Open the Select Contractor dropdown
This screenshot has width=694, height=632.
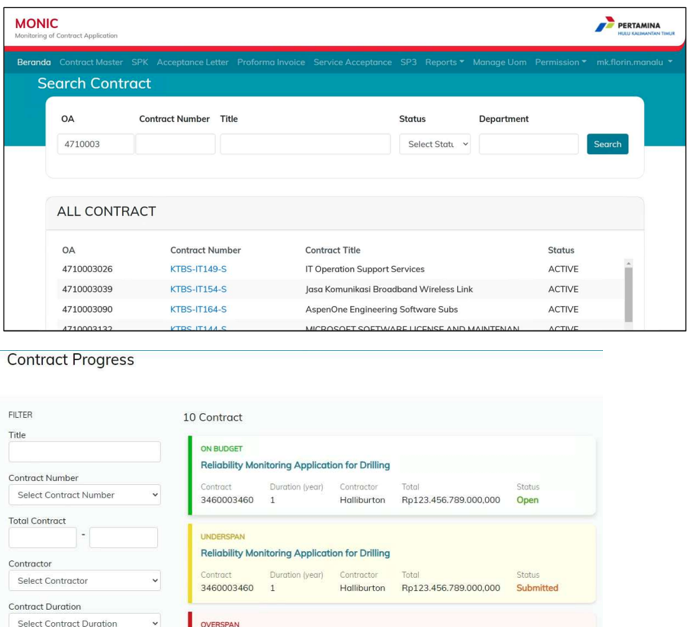click(x=84, y=581)
